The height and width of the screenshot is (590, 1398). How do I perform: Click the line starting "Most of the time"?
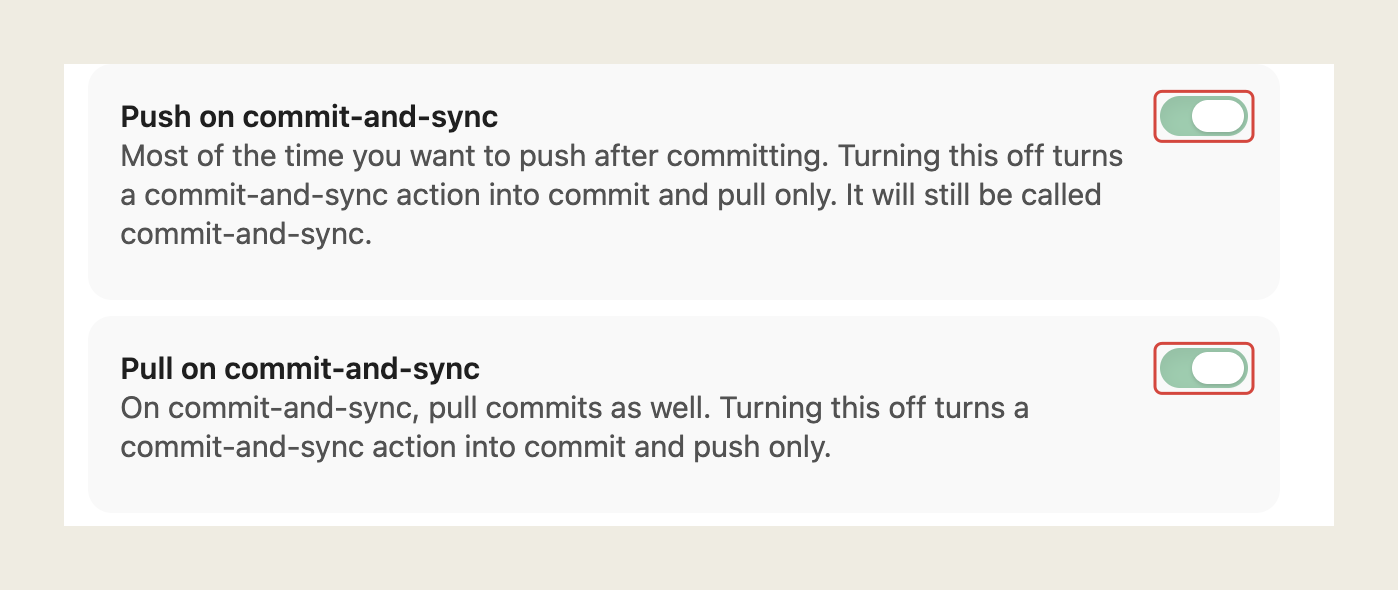pyautogui.click(x=622, y=157)
